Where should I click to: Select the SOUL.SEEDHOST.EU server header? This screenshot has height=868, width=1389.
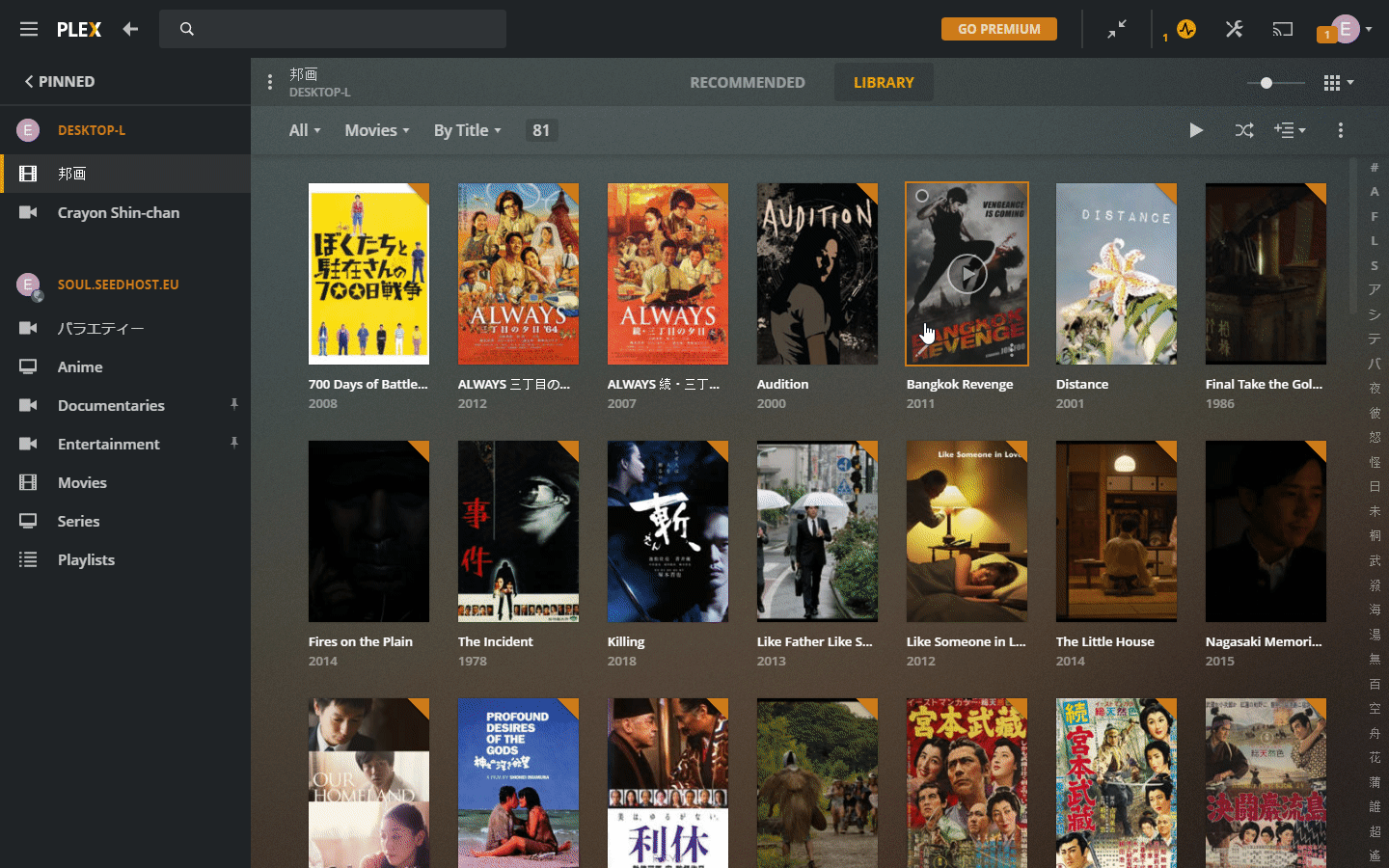pos(118,285)
